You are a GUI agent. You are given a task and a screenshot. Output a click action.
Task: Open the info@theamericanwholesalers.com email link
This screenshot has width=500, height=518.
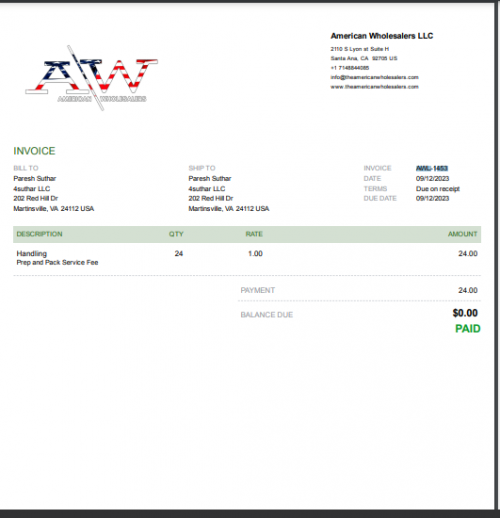[374, 77]
